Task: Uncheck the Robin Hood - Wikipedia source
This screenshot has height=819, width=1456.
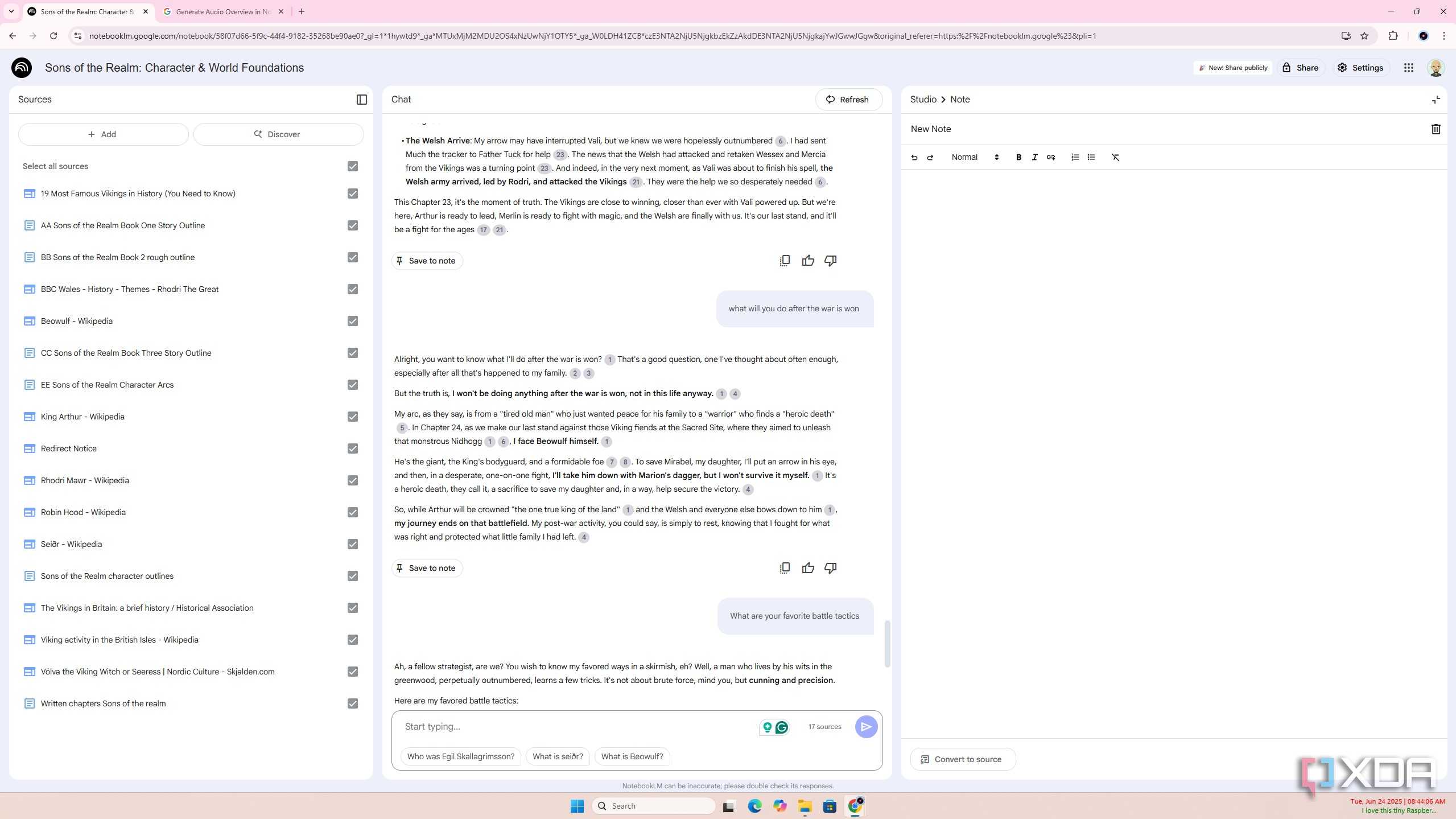Action: [x=352, y=512]
